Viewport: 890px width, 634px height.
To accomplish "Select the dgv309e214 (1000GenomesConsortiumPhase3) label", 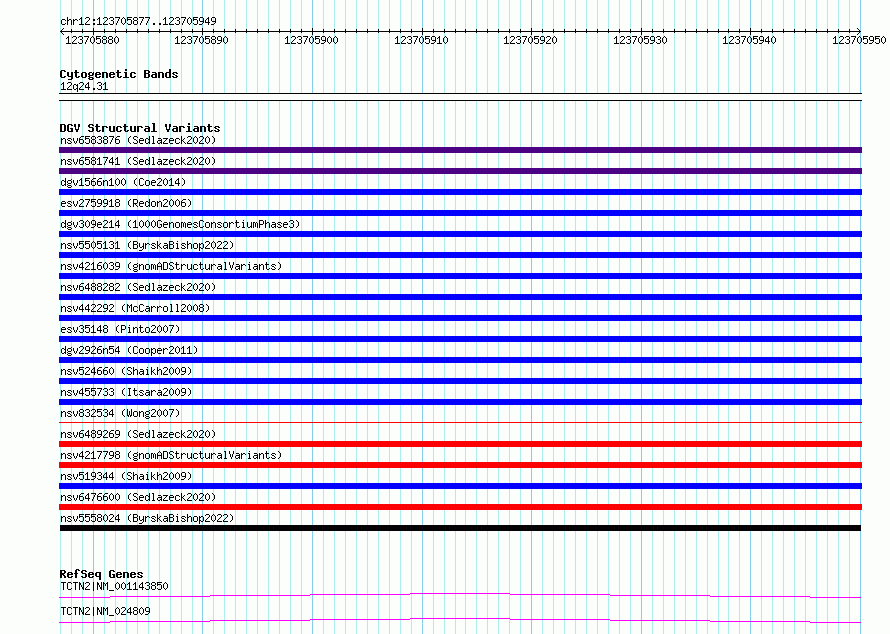I will click(x=180, y=224).
